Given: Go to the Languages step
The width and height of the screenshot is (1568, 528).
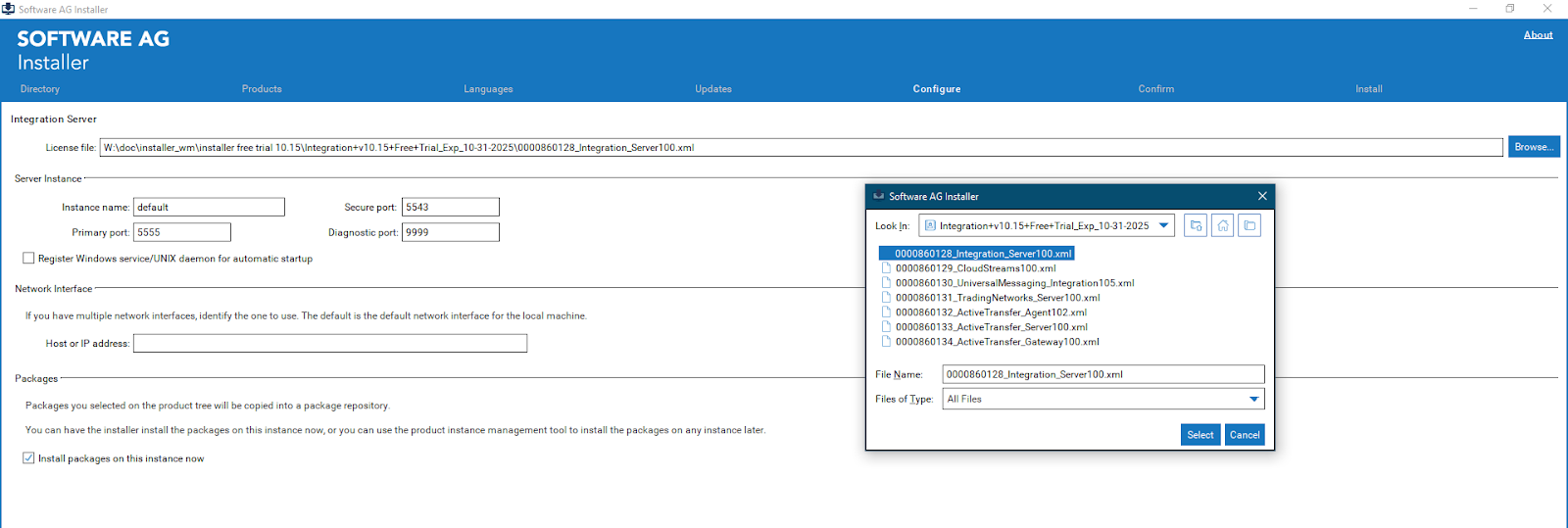Looking at the screenshot, I should [x=488, y=89].
